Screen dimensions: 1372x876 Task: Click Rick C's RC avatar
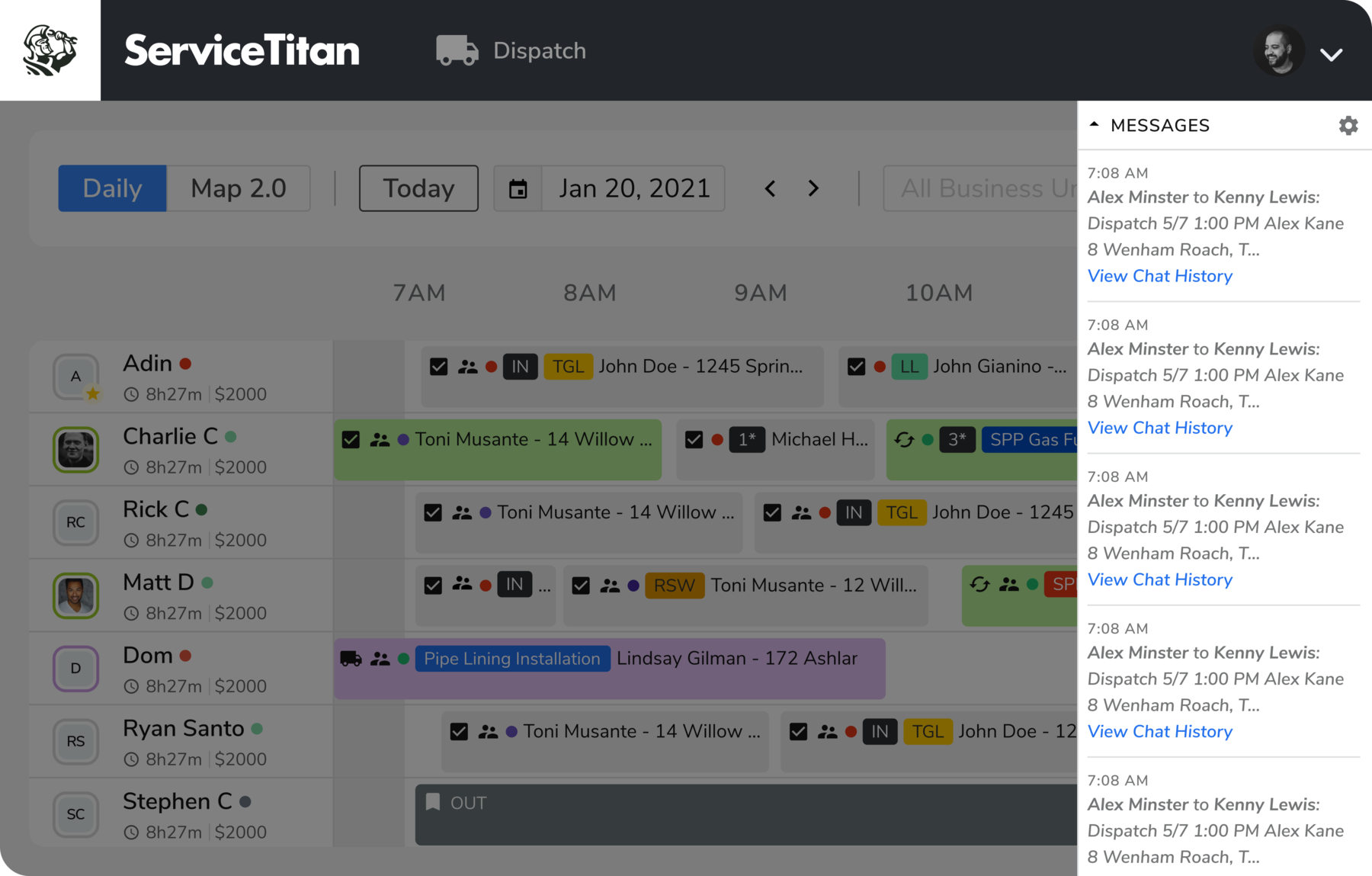76,522
